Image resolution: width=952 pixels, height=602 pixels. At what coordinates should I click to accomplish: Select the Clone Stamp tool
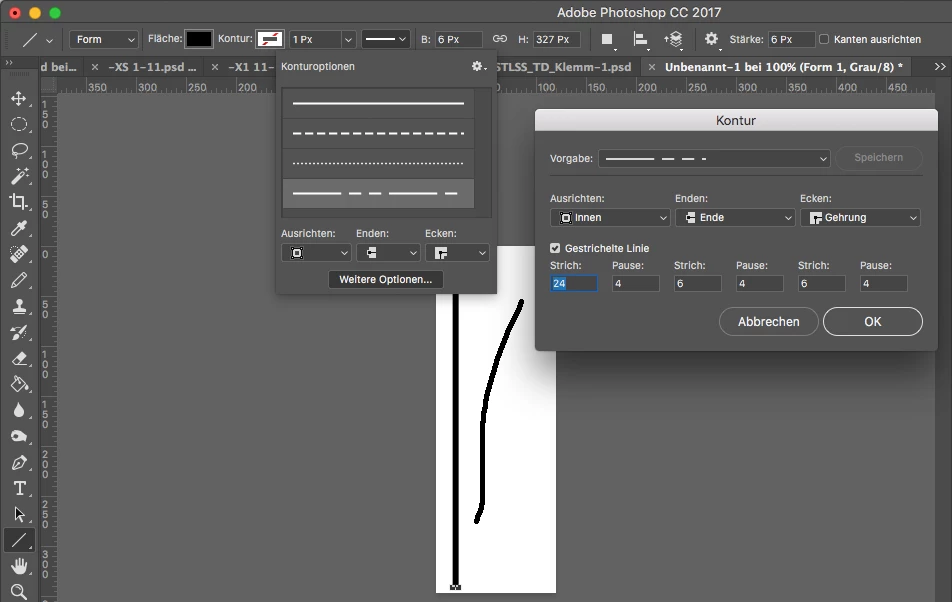pyautogui.click(x=19, y=306)
